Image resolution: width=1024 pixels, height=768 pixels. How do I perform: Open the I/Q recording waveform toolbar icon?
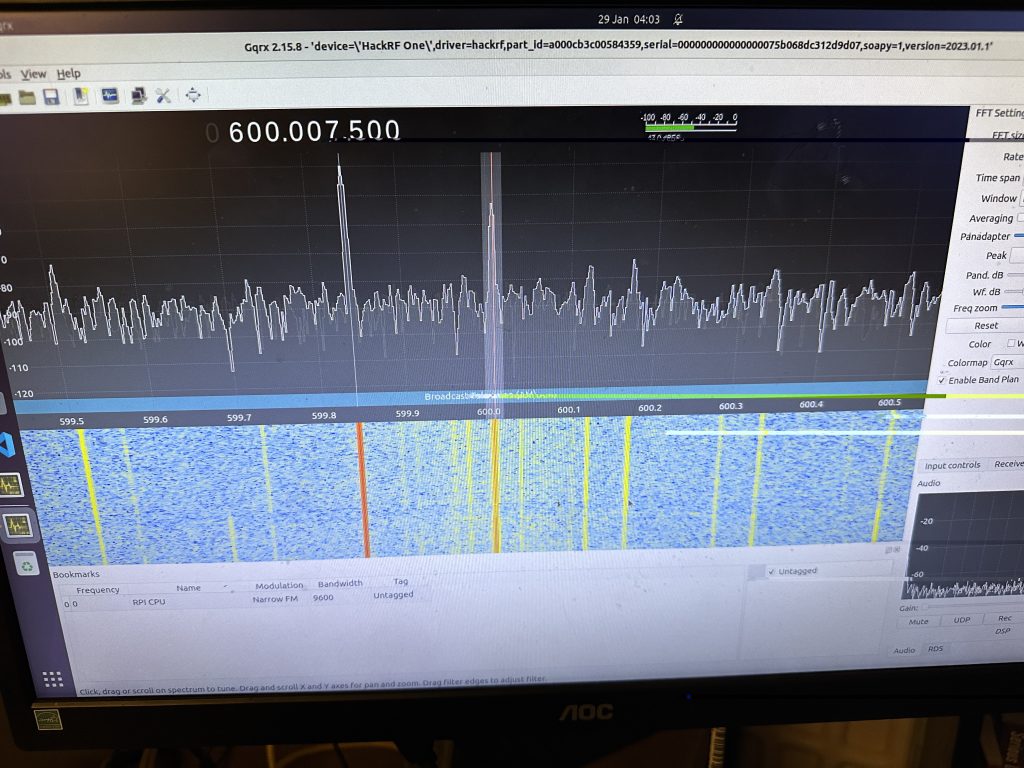tap(110, 96)
